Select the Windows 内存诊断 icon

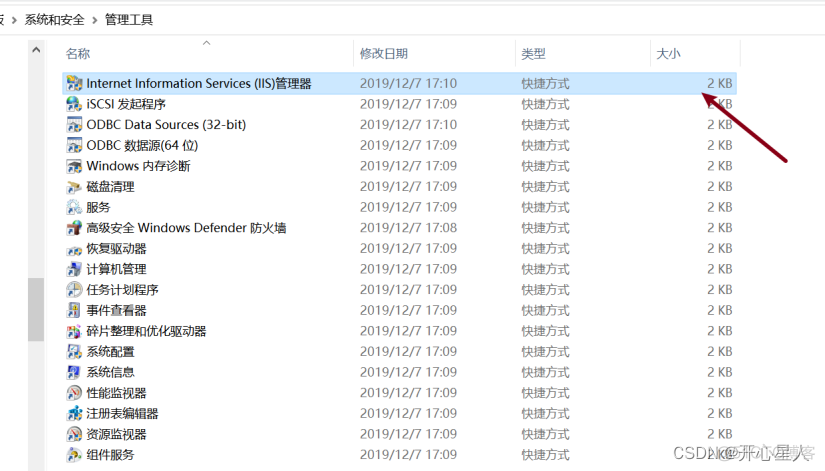pos(74,166)
